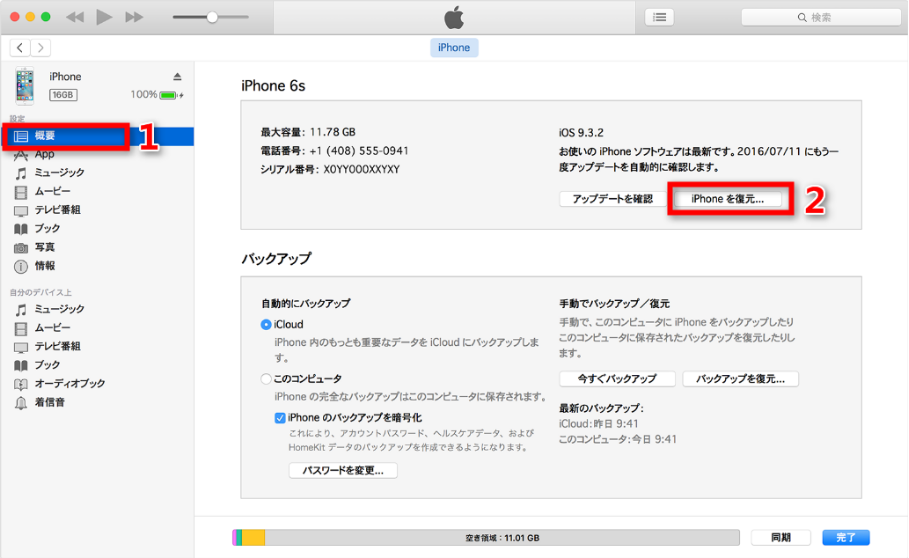Open 情報 info icon in sidebar
Screen dimensions: 909x558
point(21,266)
